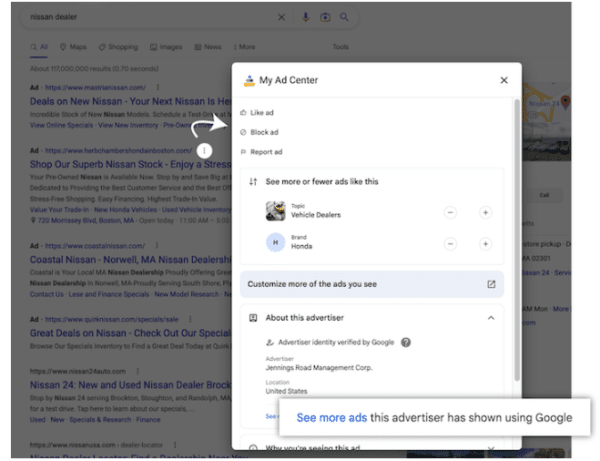
Task: See fewer Vehicle Dealers topic ads
Action: click(x=450, y=212)
